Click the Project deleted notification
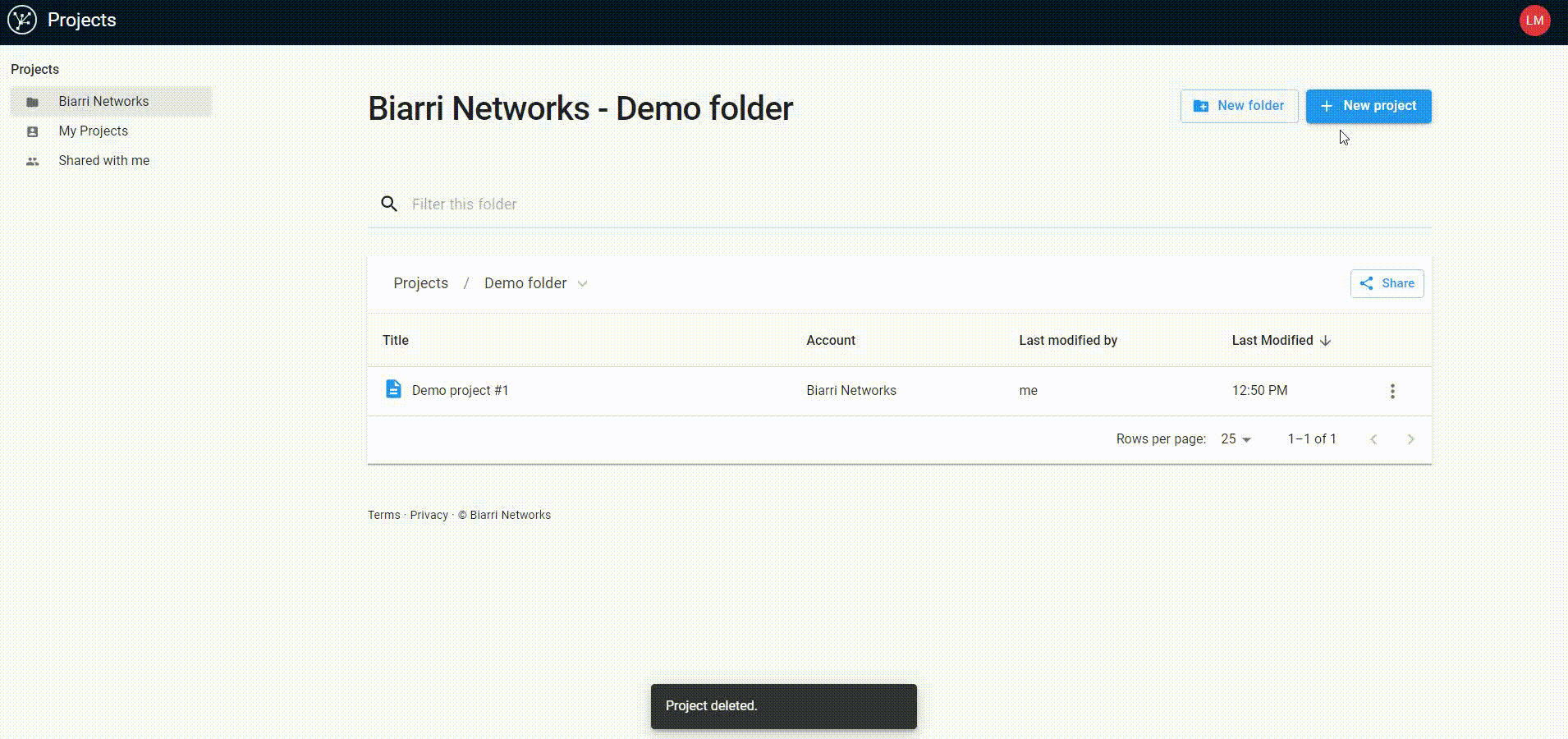The image size is (1568, 739). click(783, 706)
